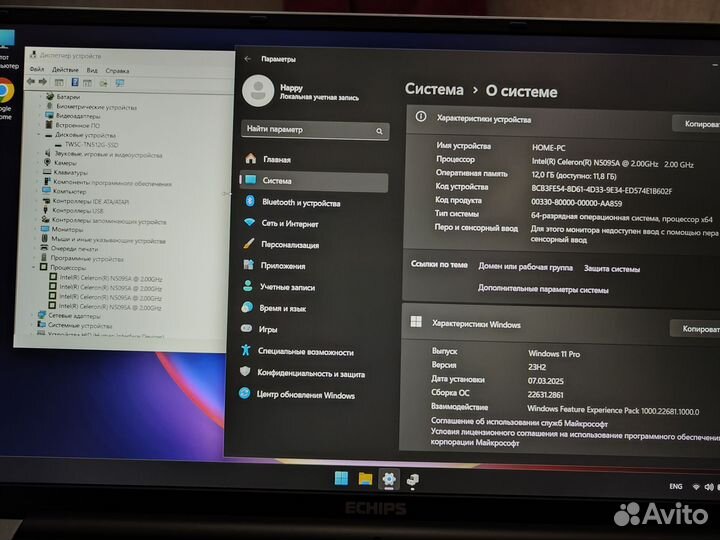The height and width of the screenshot is (540, 720).
Task: Collapse the Дисковые устройства node
Action: (x=41, y=134)
